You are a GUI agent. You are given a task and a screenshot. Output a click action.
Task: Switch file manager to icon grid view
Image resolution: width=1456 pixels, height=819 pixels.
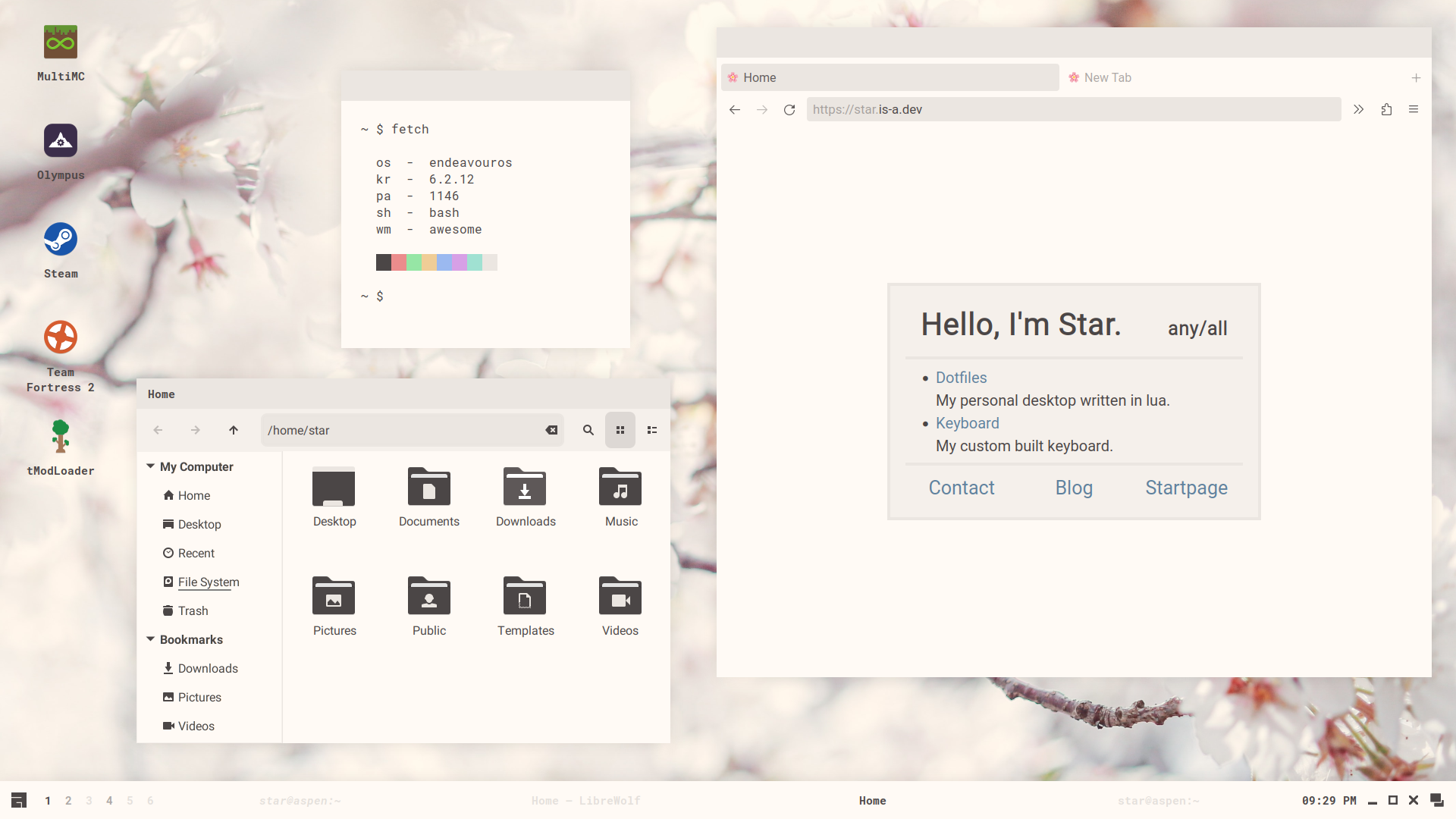pyautogui.click(x=620, y=430)
